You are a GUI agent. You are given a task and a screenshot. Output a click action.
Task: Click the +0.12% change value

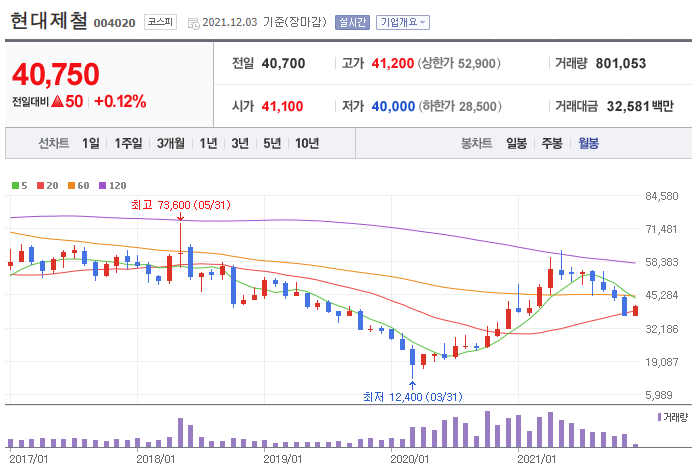120,101
